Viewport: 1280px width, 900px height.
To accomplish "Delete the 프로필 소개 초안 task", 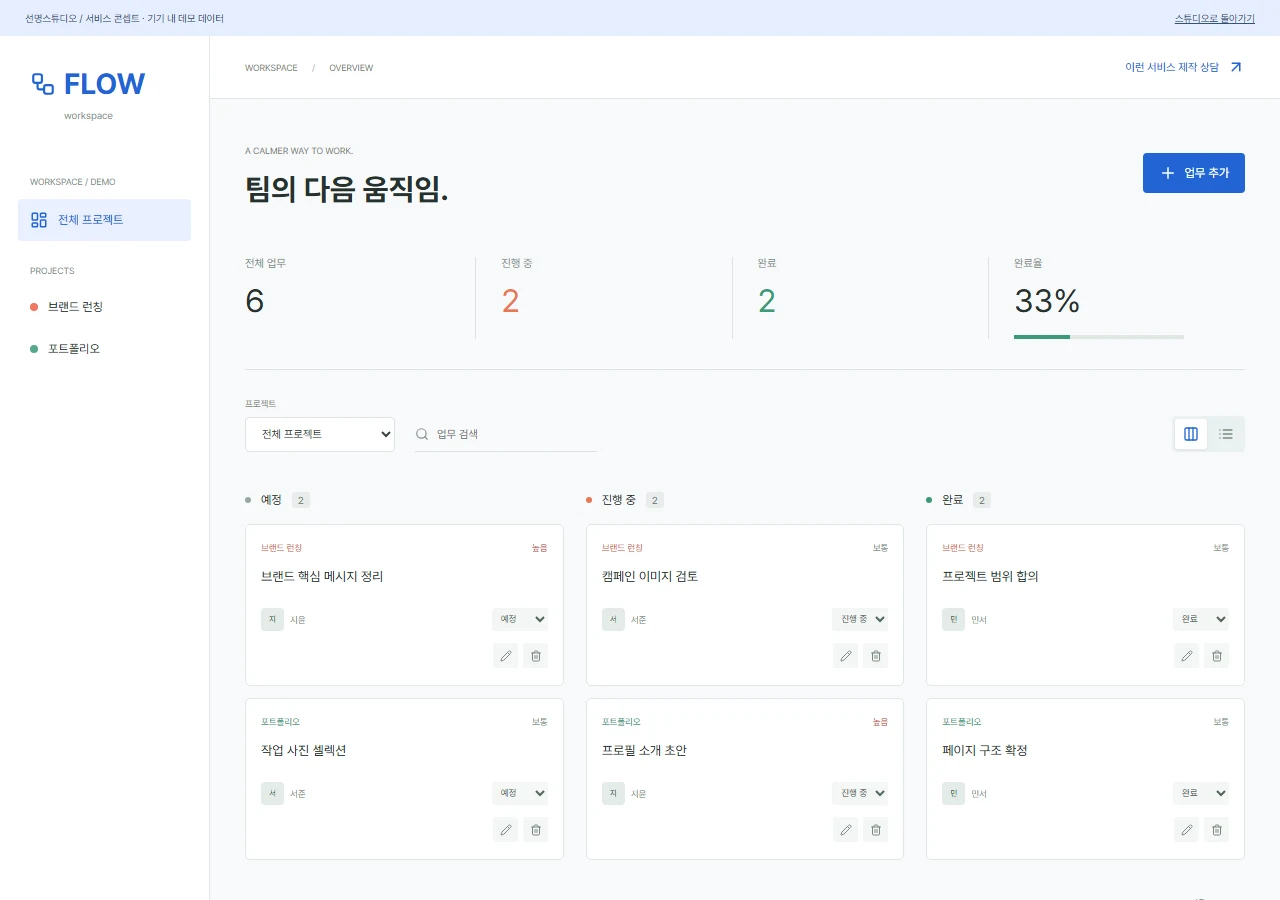I will coord(876,830).
